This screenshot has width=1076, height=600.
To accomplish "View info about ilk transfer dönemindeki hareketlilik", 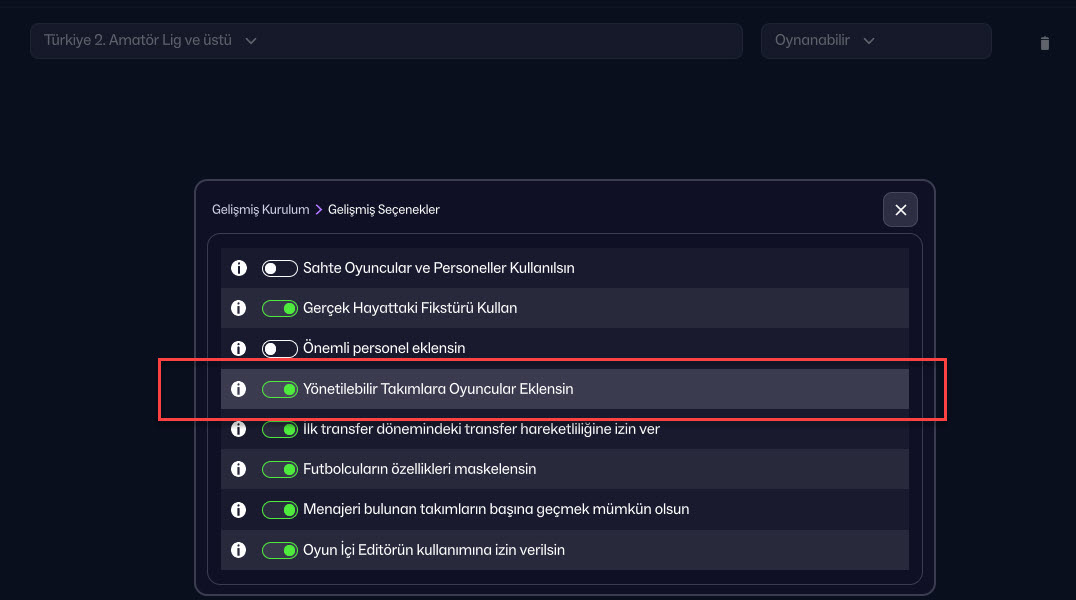I will pos(238,429).
